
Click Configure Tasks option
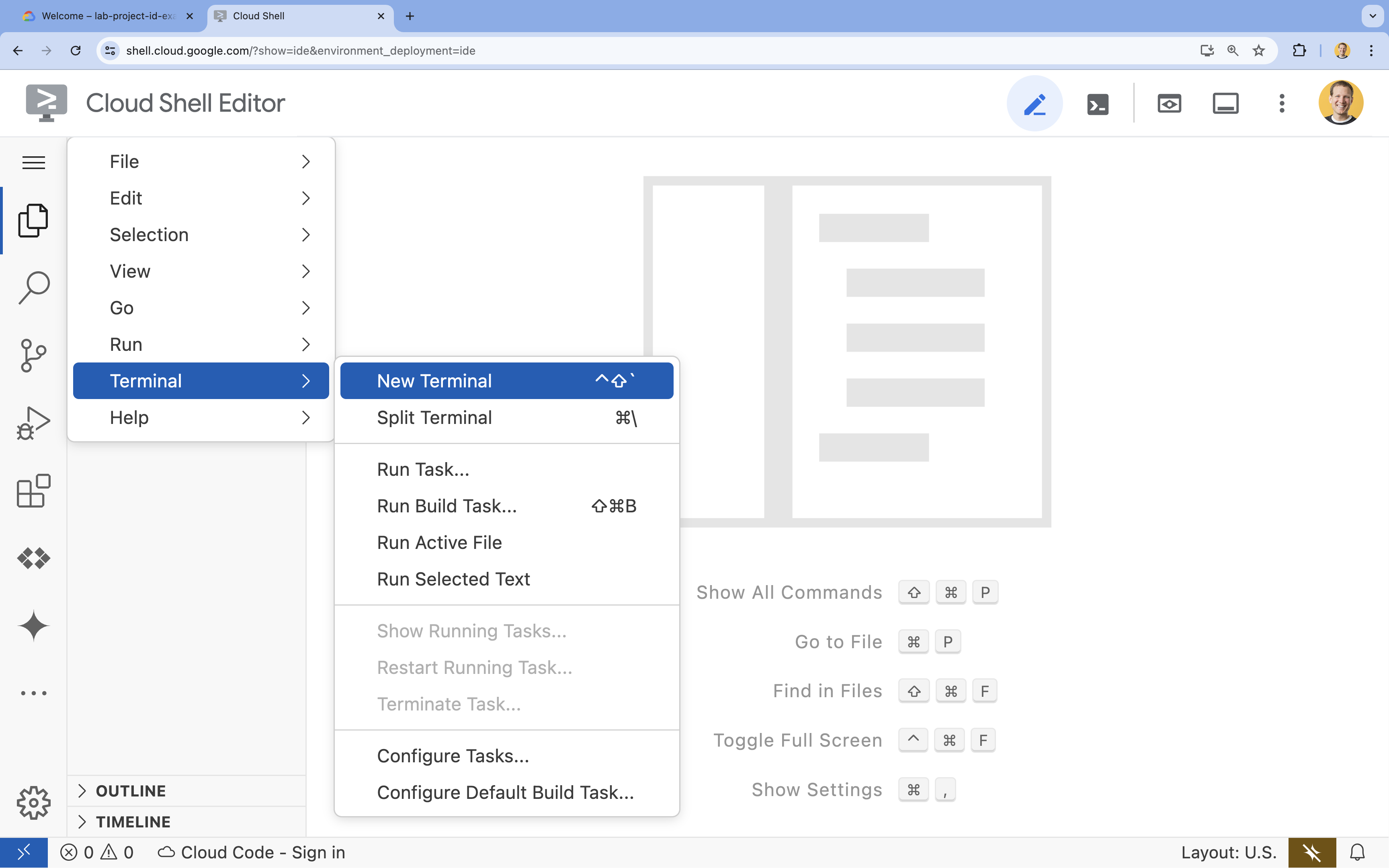tap(453, 756)
